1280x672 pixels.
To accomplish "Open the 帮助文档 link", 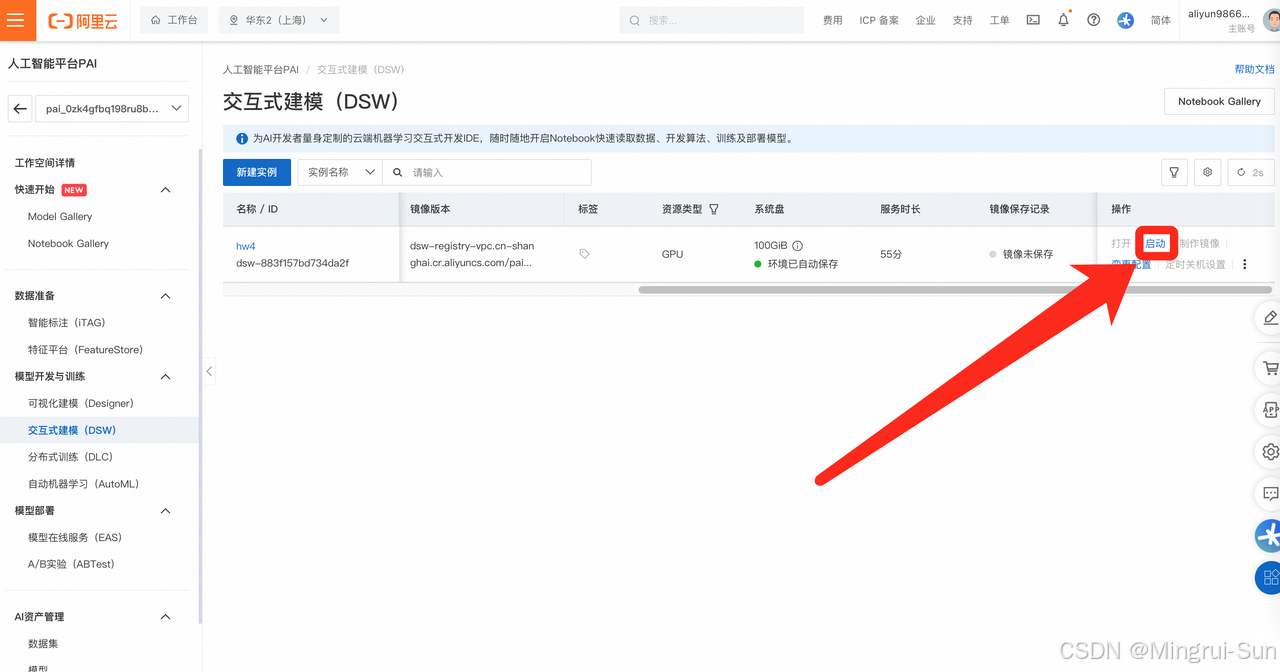I will [x=1255, y=69].
